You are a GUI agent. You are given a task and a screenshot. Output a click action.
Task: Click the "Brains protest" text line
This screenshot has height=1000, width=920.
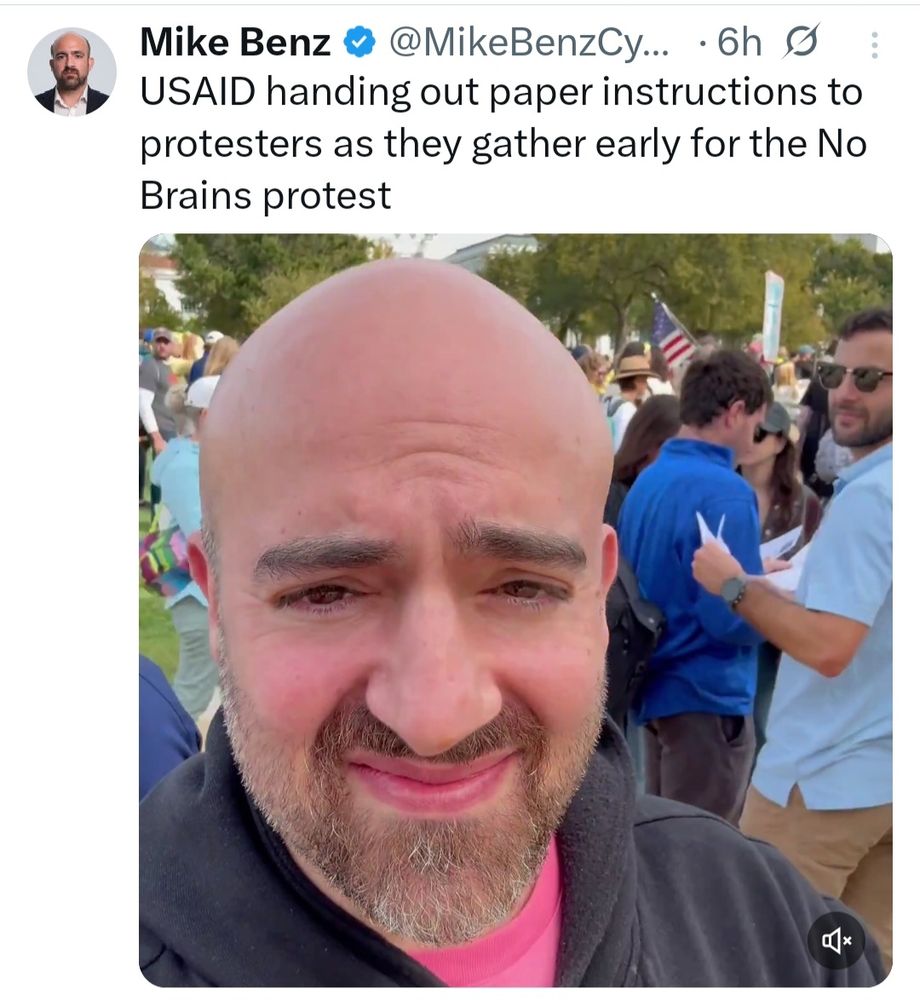[x=265, y=195]
